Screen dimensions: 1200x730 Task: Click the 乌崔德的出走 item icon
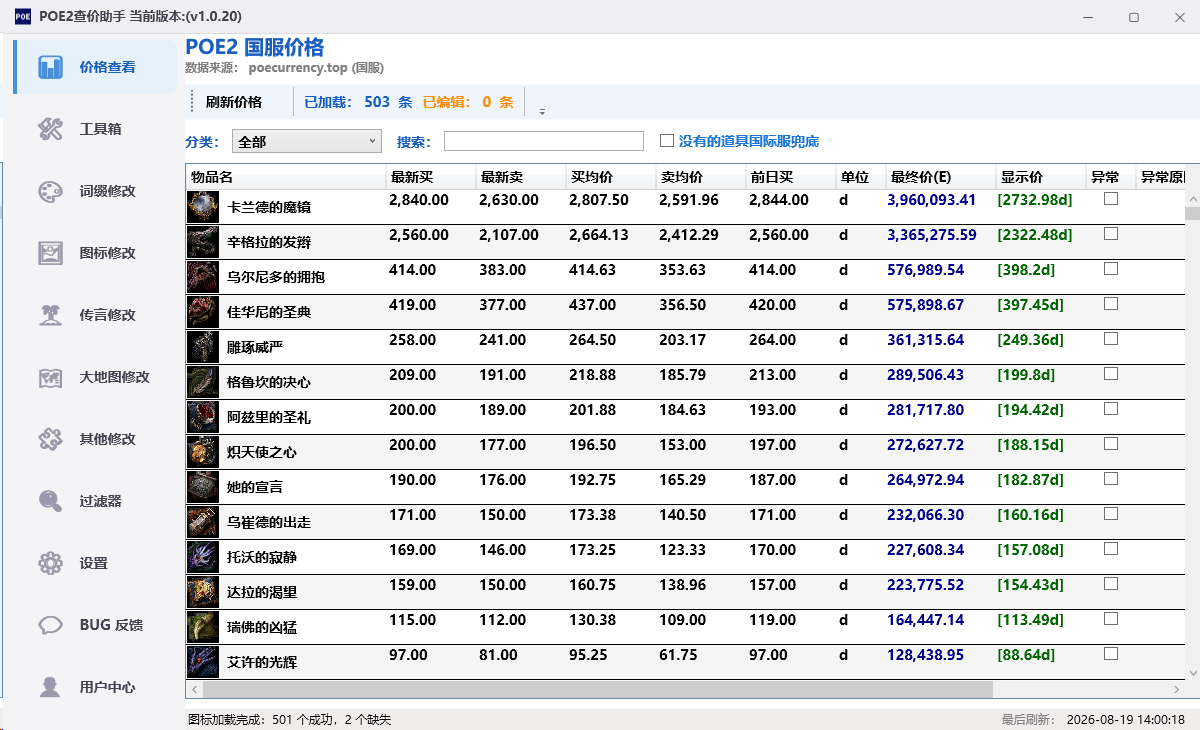tap(203, 522)
